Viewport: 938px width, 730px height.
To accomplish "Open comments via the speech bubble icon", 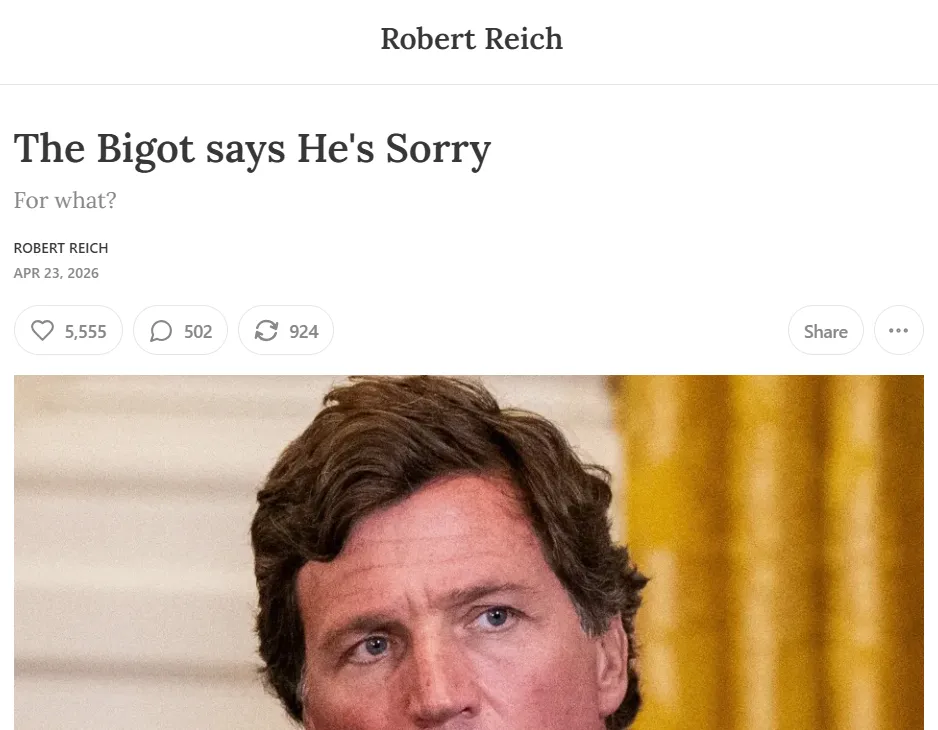I will [161, 330].
